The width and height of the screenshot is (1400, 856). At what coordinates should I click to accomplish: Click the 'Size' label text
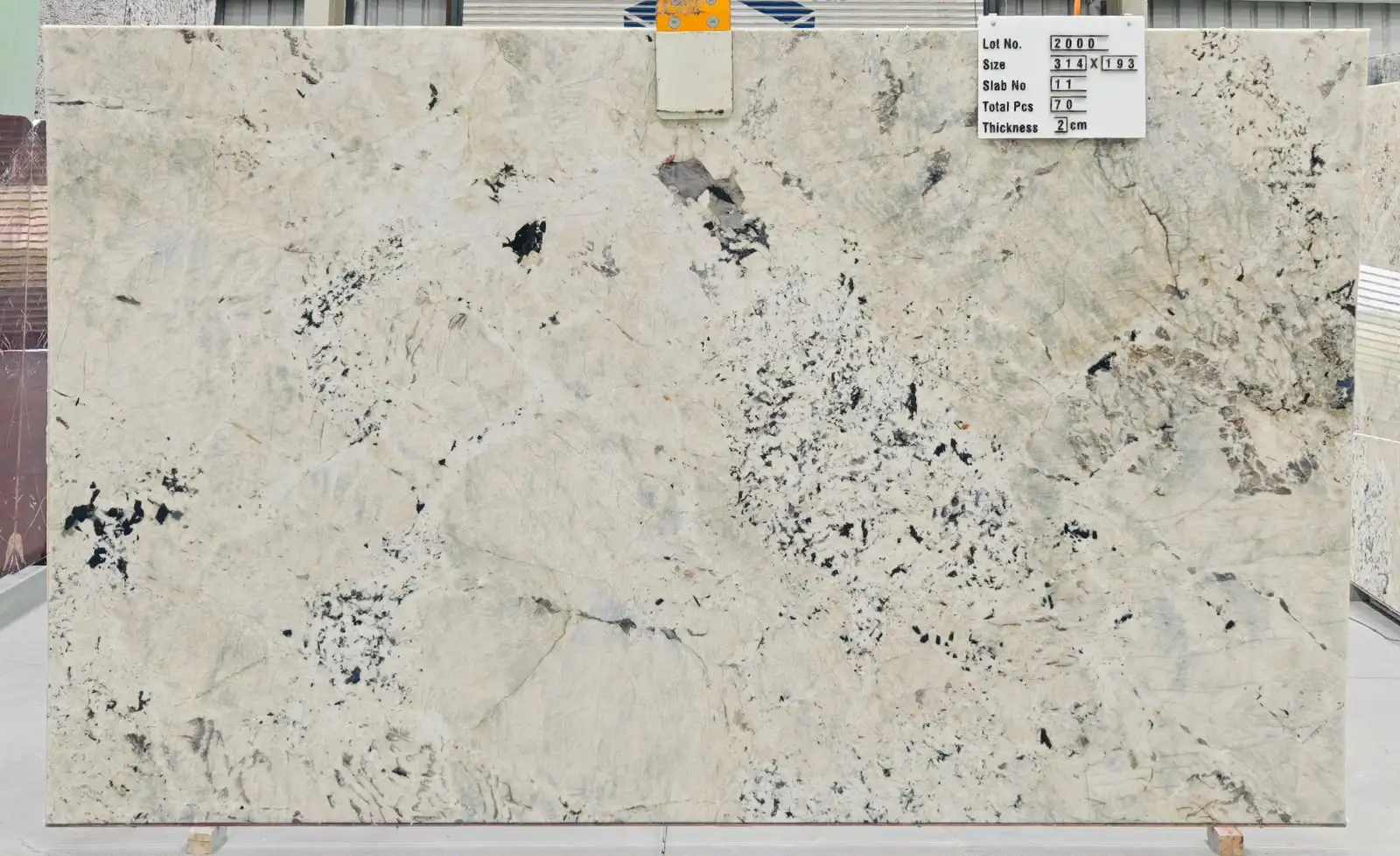click(993, 65)
